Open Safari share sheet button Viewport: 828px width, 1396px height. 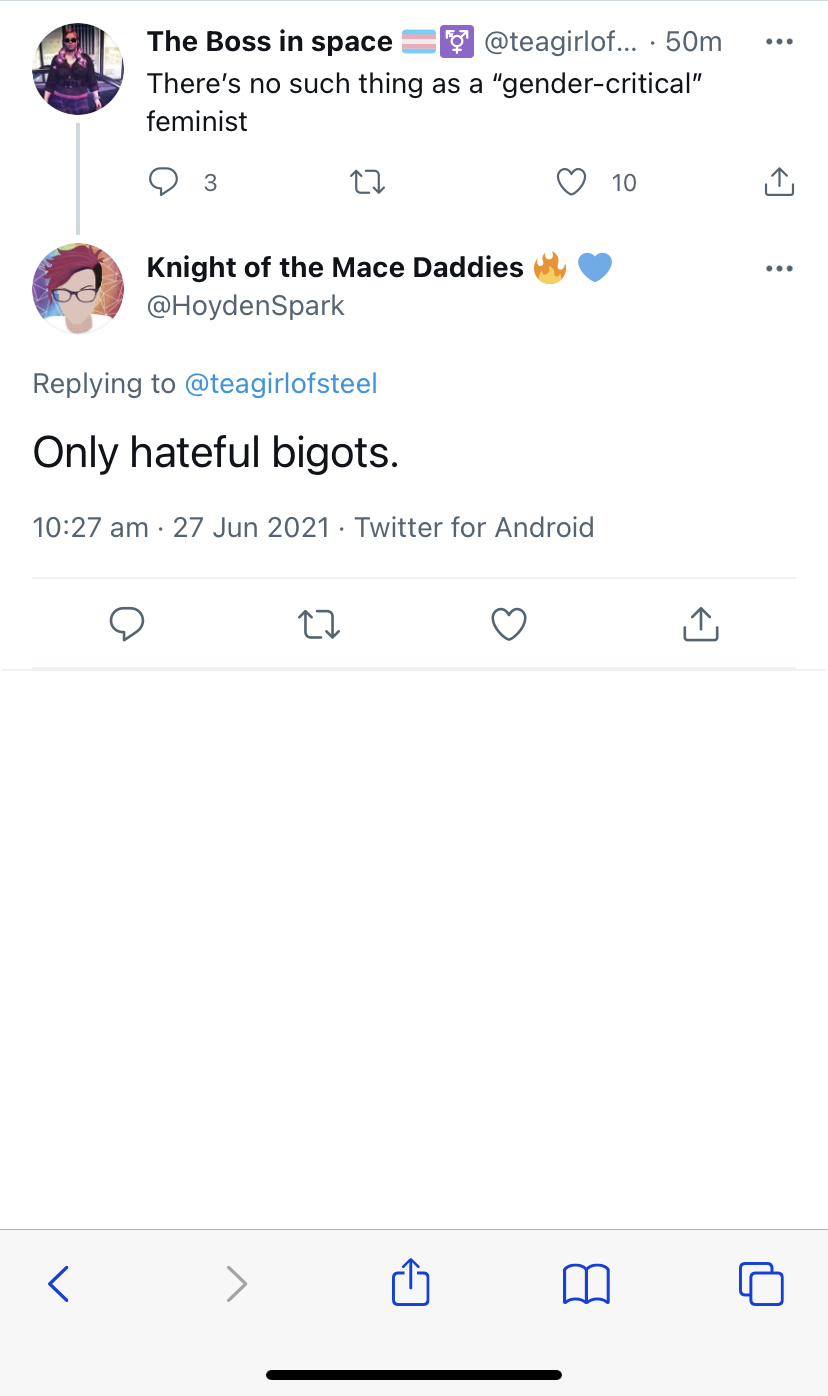point(410,1281)
